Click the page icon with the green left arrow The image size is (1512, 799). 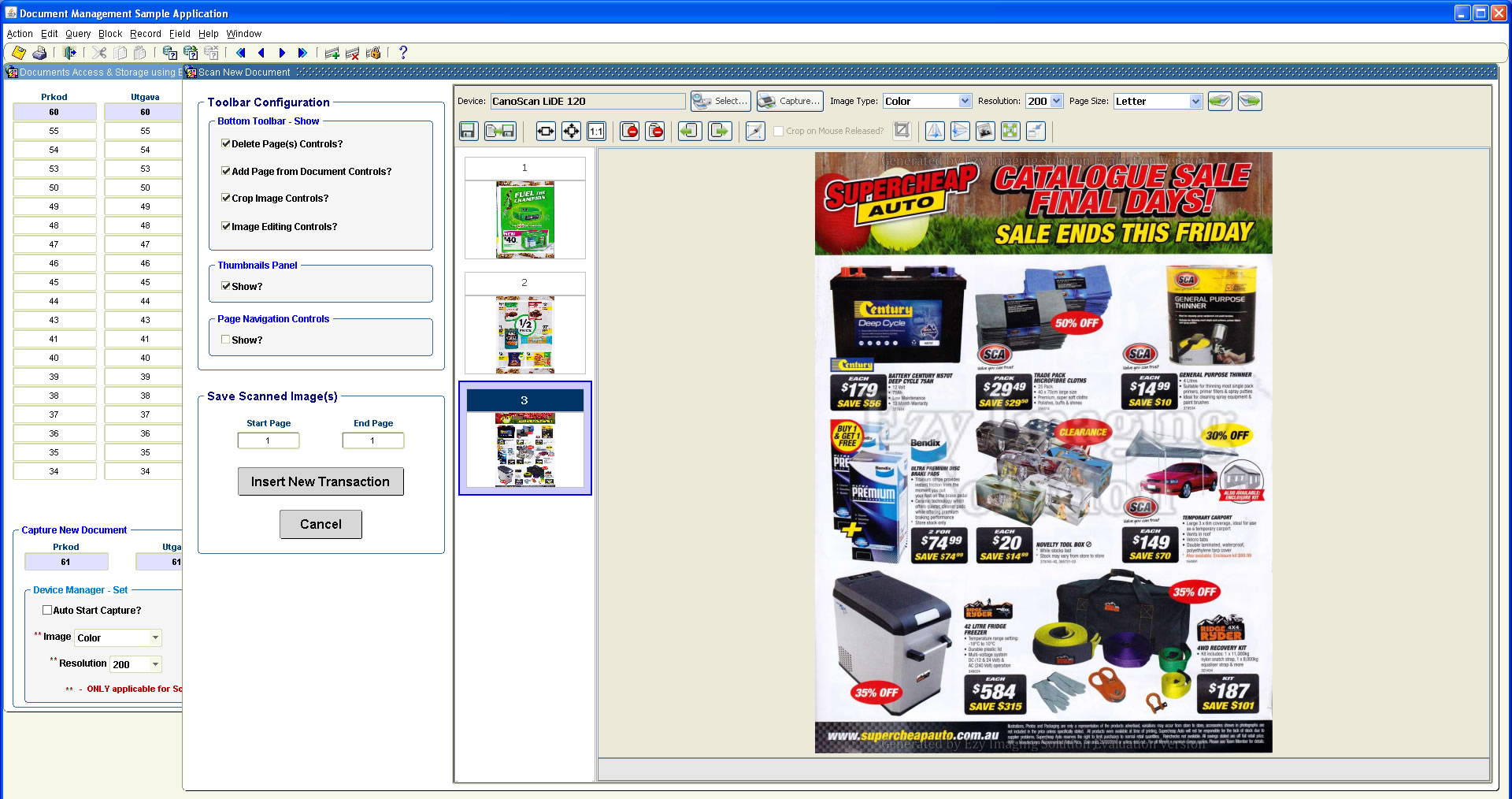click(x=690, y=131)
